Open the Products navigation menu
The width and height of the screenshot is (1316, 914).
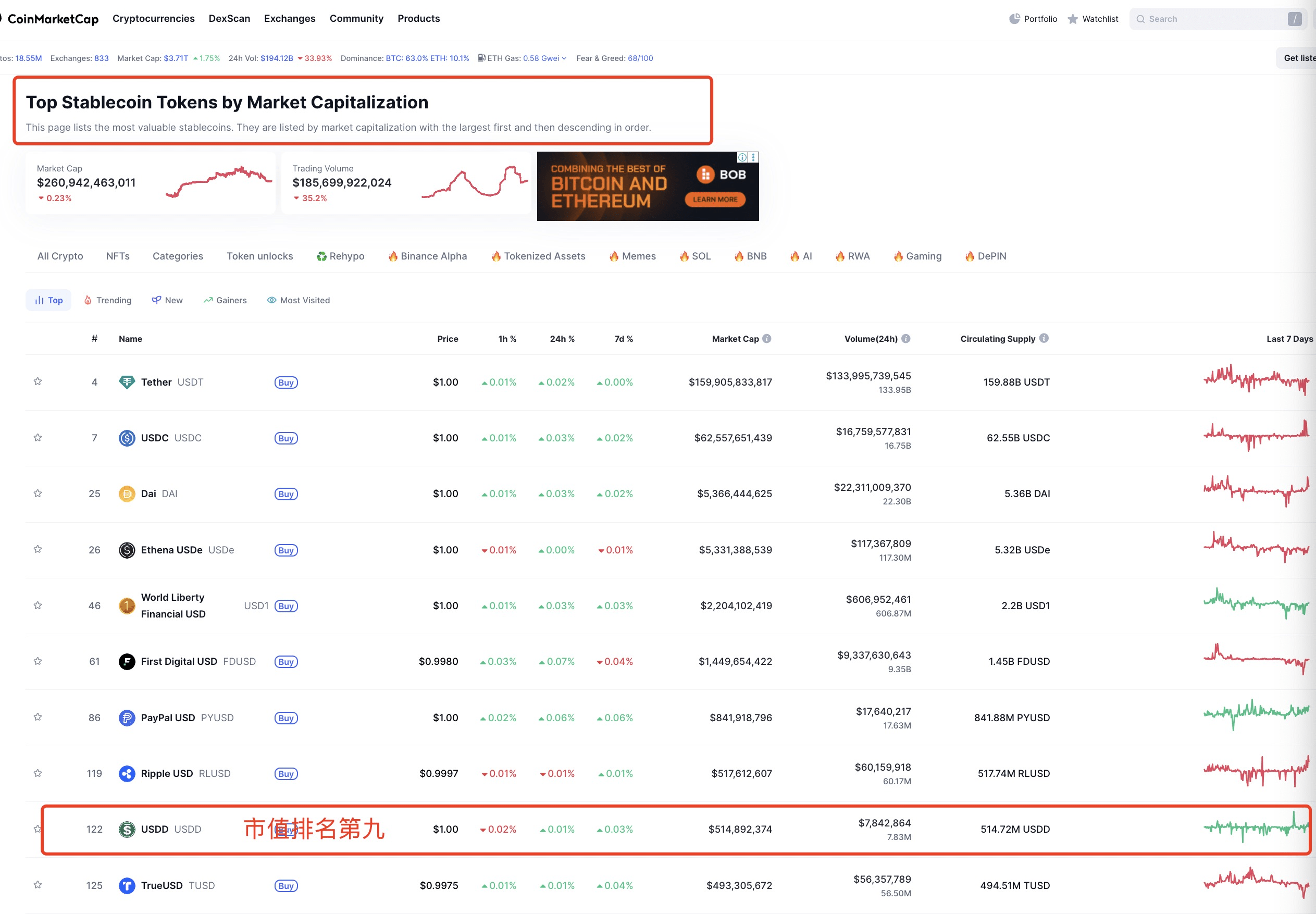click(418, 19)
